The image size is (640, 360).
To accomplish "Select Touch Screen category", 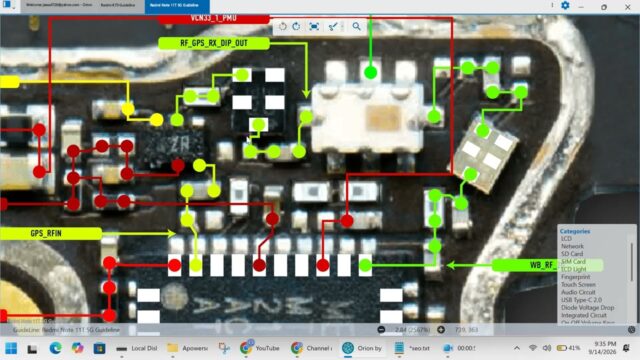I will (x=578, y=284).
